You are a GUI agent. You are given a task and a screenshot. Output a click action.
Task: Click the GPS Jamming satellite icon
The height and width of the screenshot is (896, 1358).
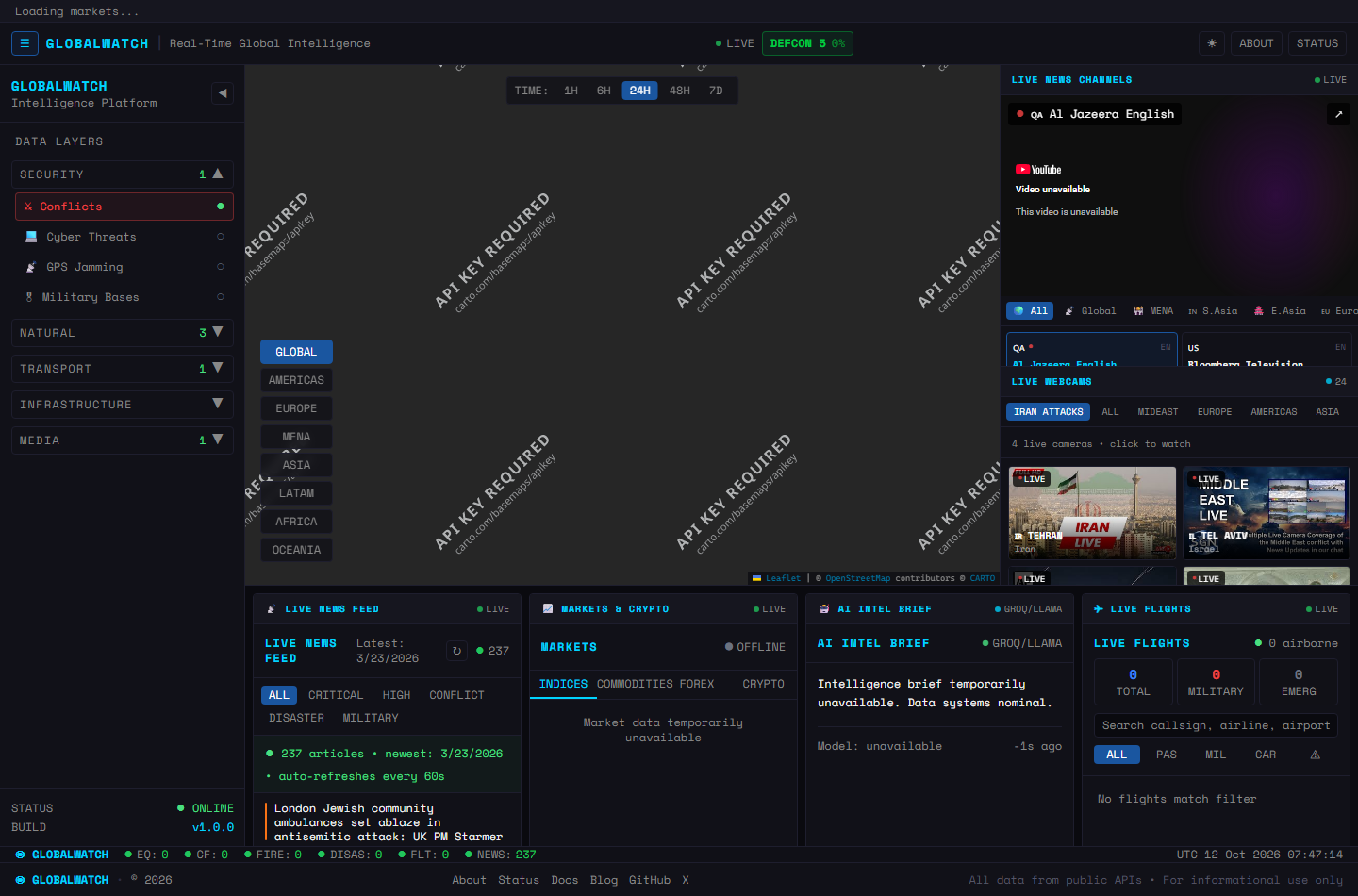[x=31, y=267]
